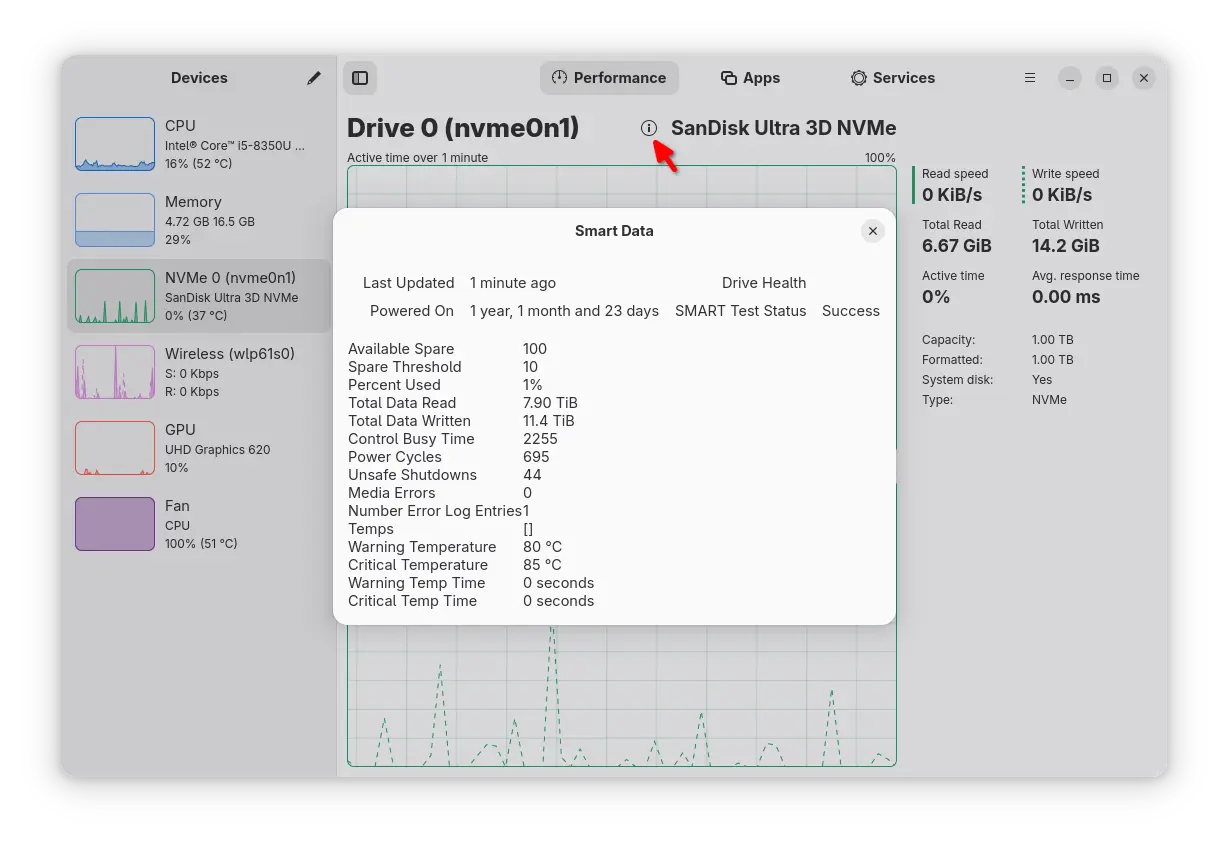This screenshot has width=1228, height=844.
Task: Select the Wireless (wlp61s0) device
Action: pyautogui.click(x=199, y=372)
